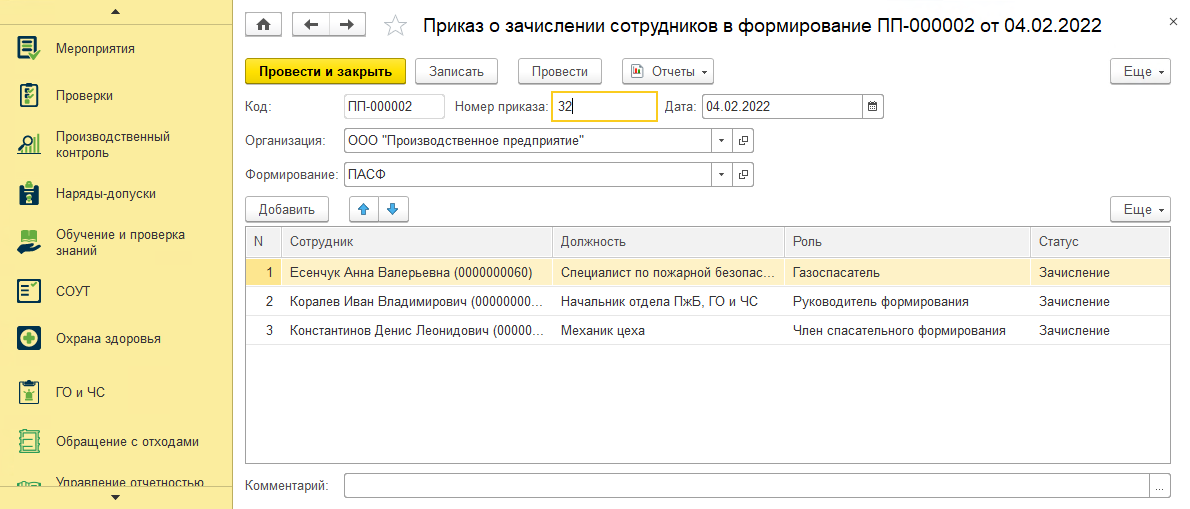Screen dimensions: 1190x509
Task: Move selected row down
Action: coord(393,209)
